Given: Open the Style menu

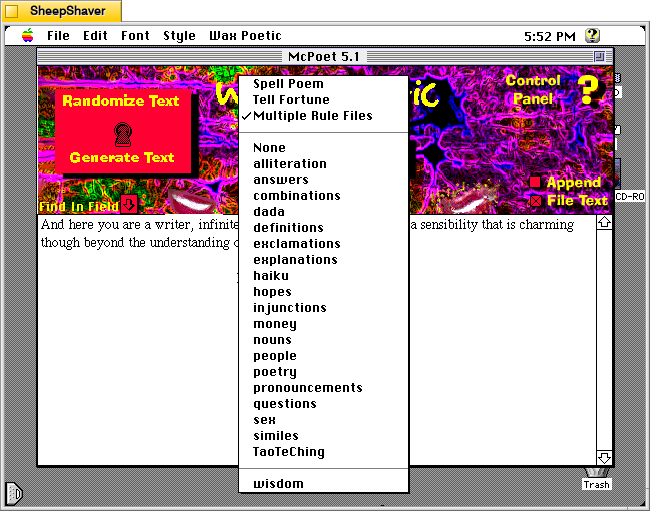Looking at the screenshot, I should 179,36.
